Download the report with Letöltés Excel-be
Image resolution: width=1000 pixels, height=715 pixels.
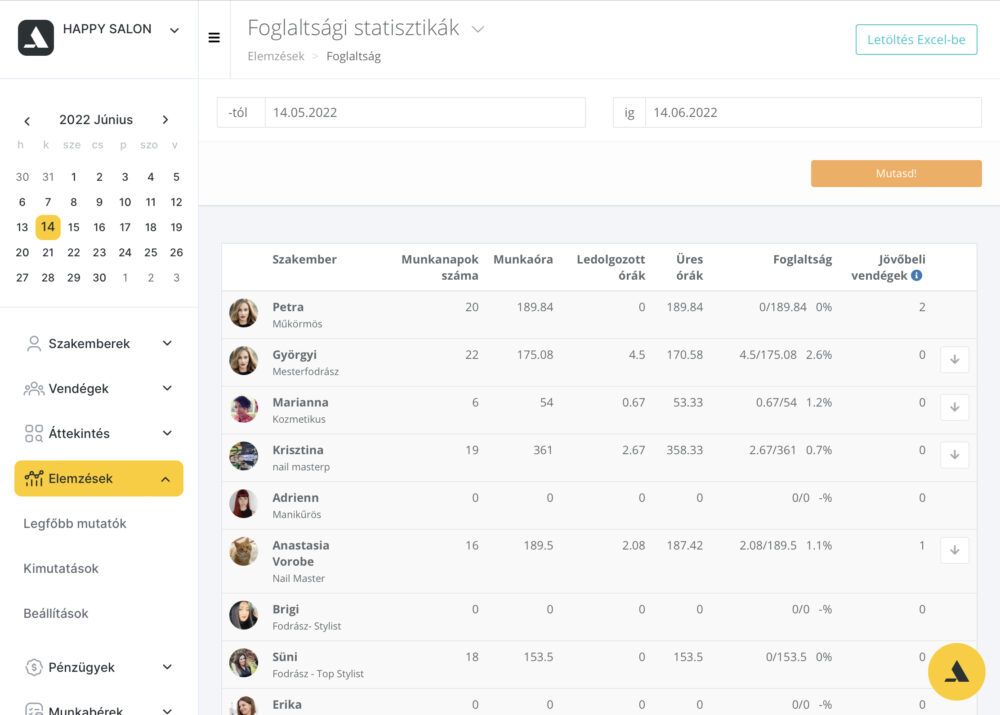[916, 40]
